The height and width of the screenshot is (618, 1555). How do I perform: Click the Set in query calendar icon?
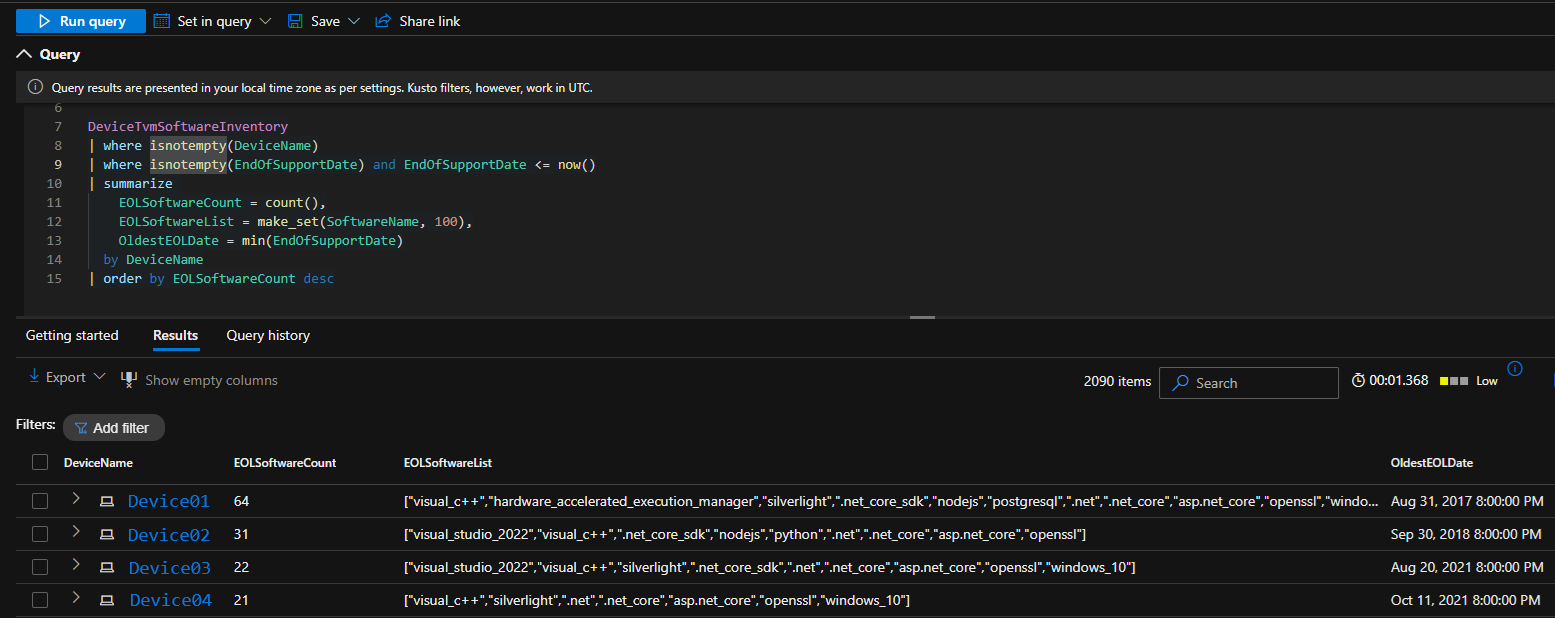click(x=162, y=21)
